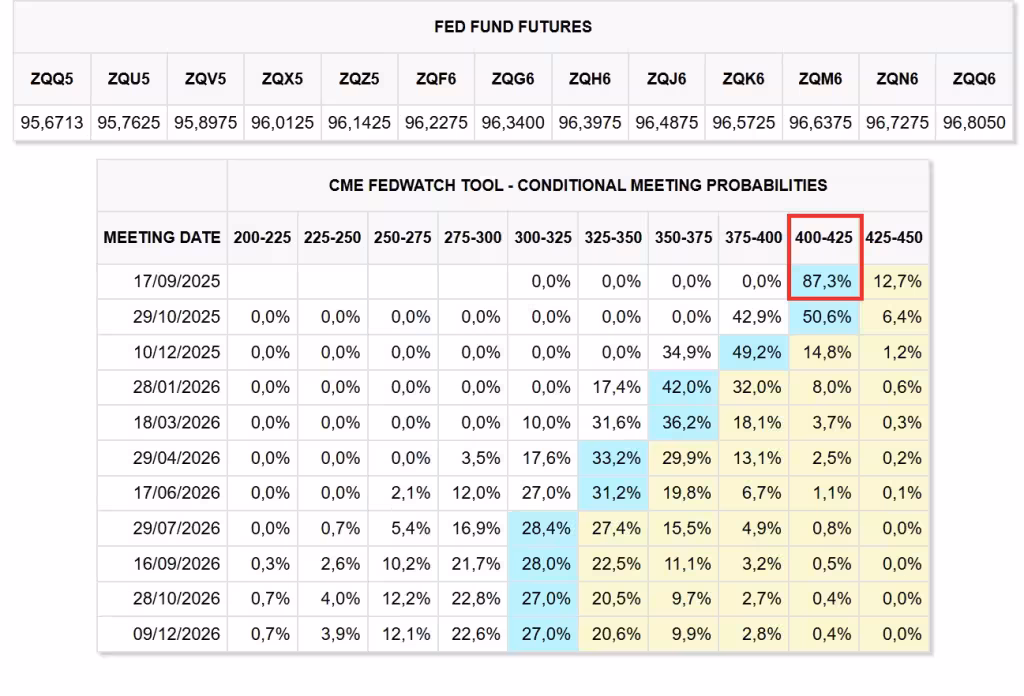The height and width of the screenshot is (696, 1024).
Task: Click the ZQQ6 futures column header
Action: (973, 78)
